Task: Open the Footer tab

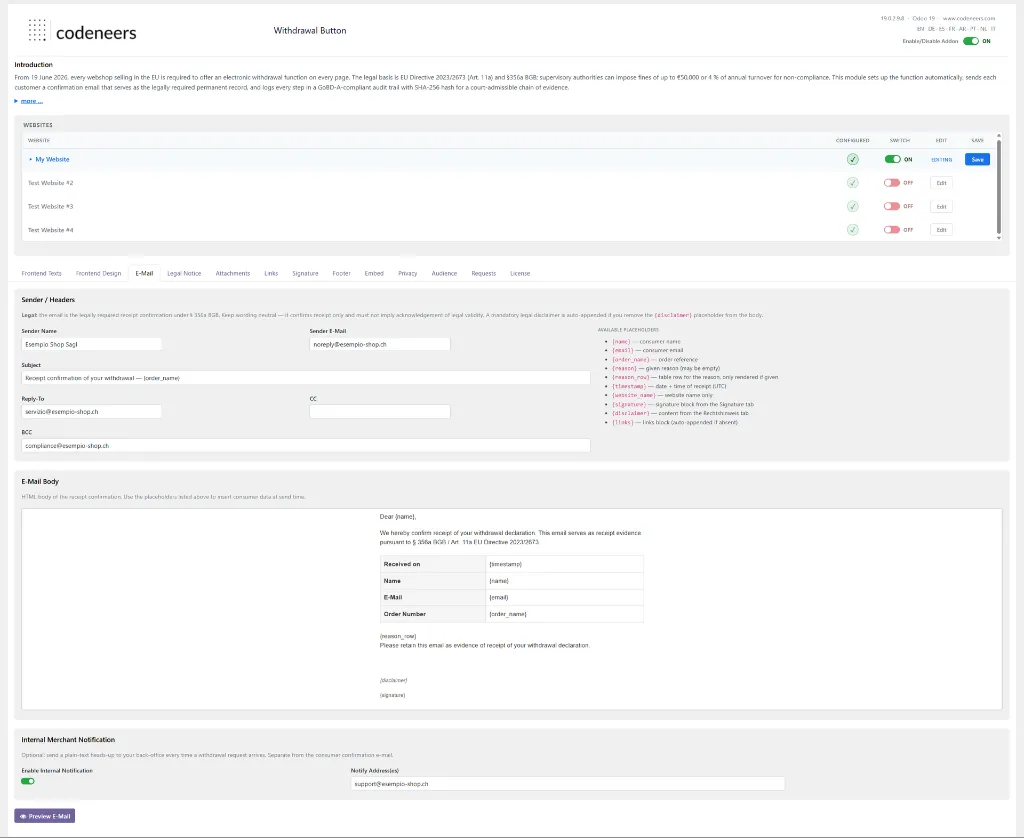Action: pos(342,274)
